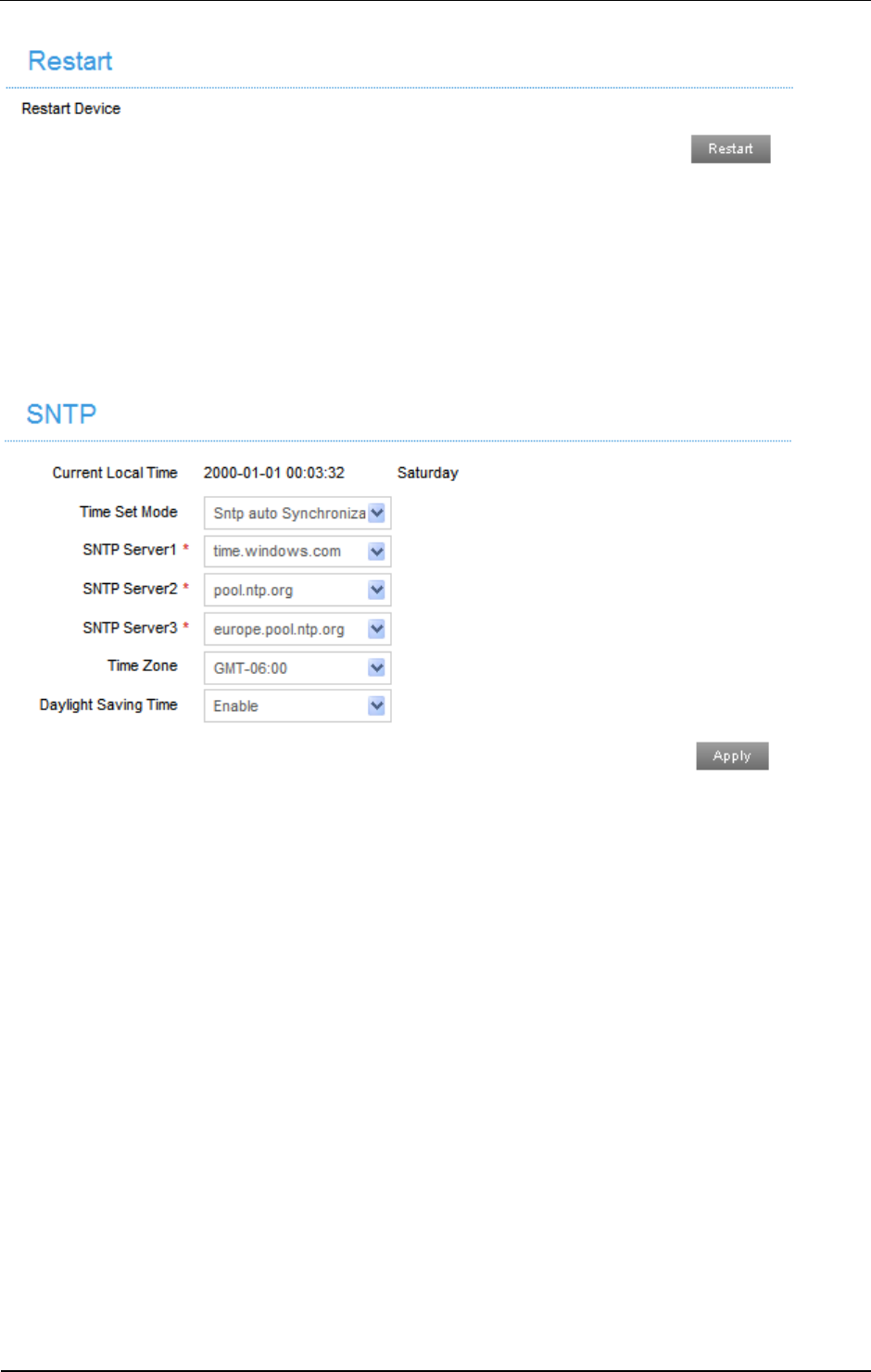Click the SNTP Server2 label
This screenshot has width=871, height=1372.
tap(130, 589)
